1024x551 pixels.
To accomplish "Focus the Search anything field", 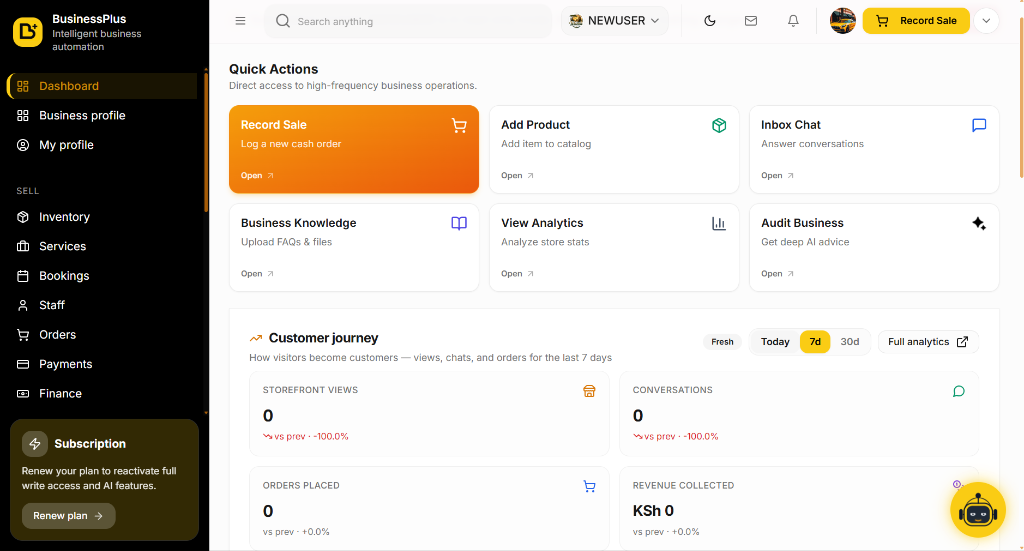I will click(x=409, y=21).
